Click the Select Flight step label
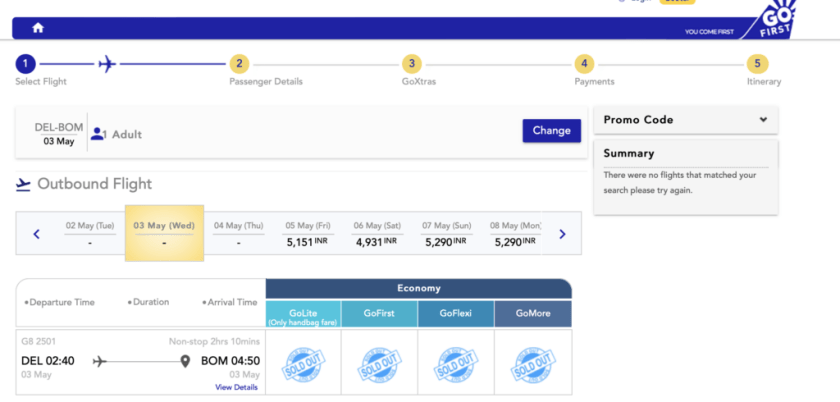The width and height of the screenshot is (840, 402). 41,82
